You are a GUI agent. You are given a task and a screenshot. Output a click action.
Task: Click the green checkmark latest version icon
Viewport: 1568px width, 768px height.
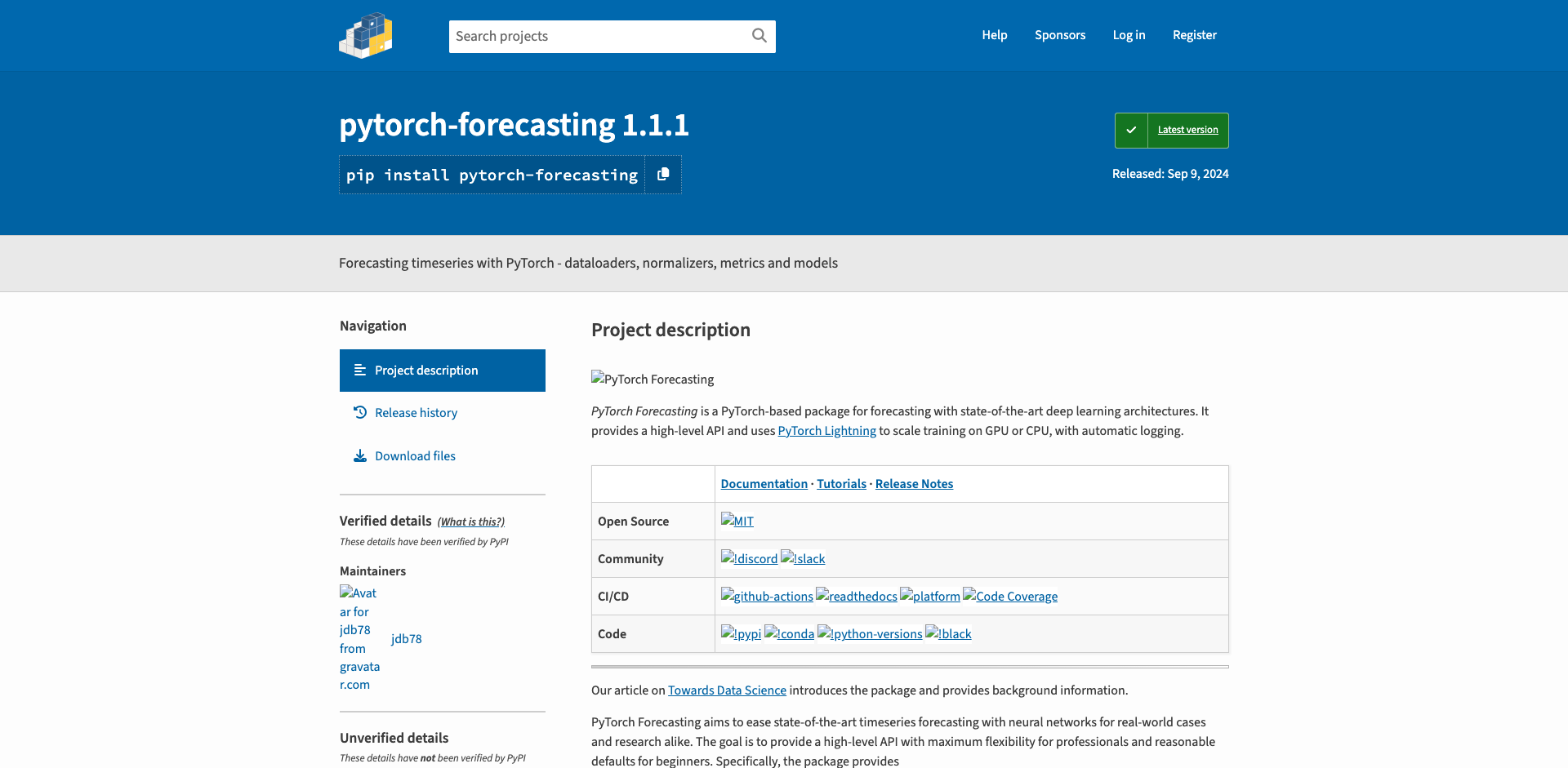1131,130
